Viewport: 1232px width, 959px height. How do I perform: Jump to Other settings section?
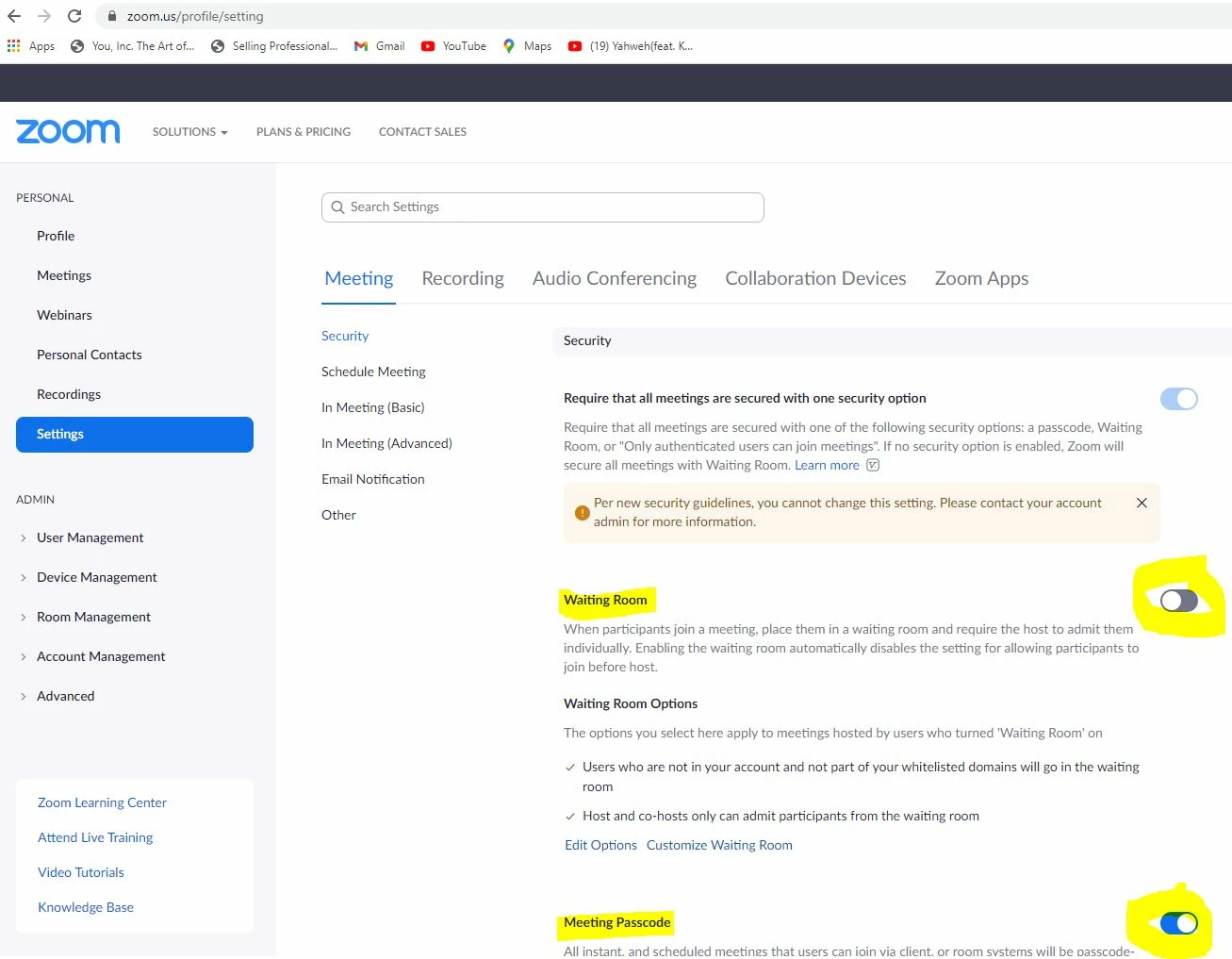click(x=338, y=515)
